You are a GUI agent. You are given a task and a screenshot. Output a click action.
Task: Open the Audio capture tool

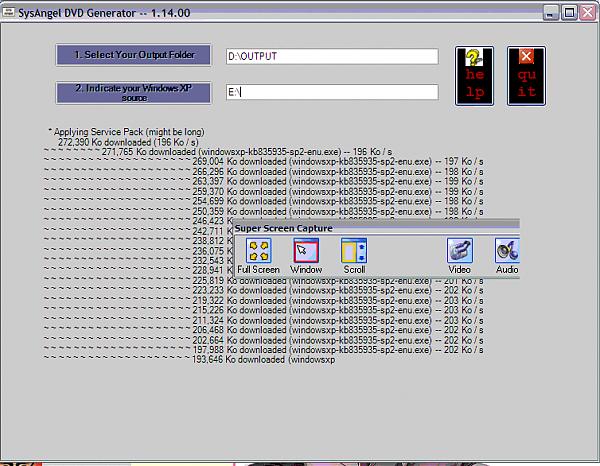[507, 251]
